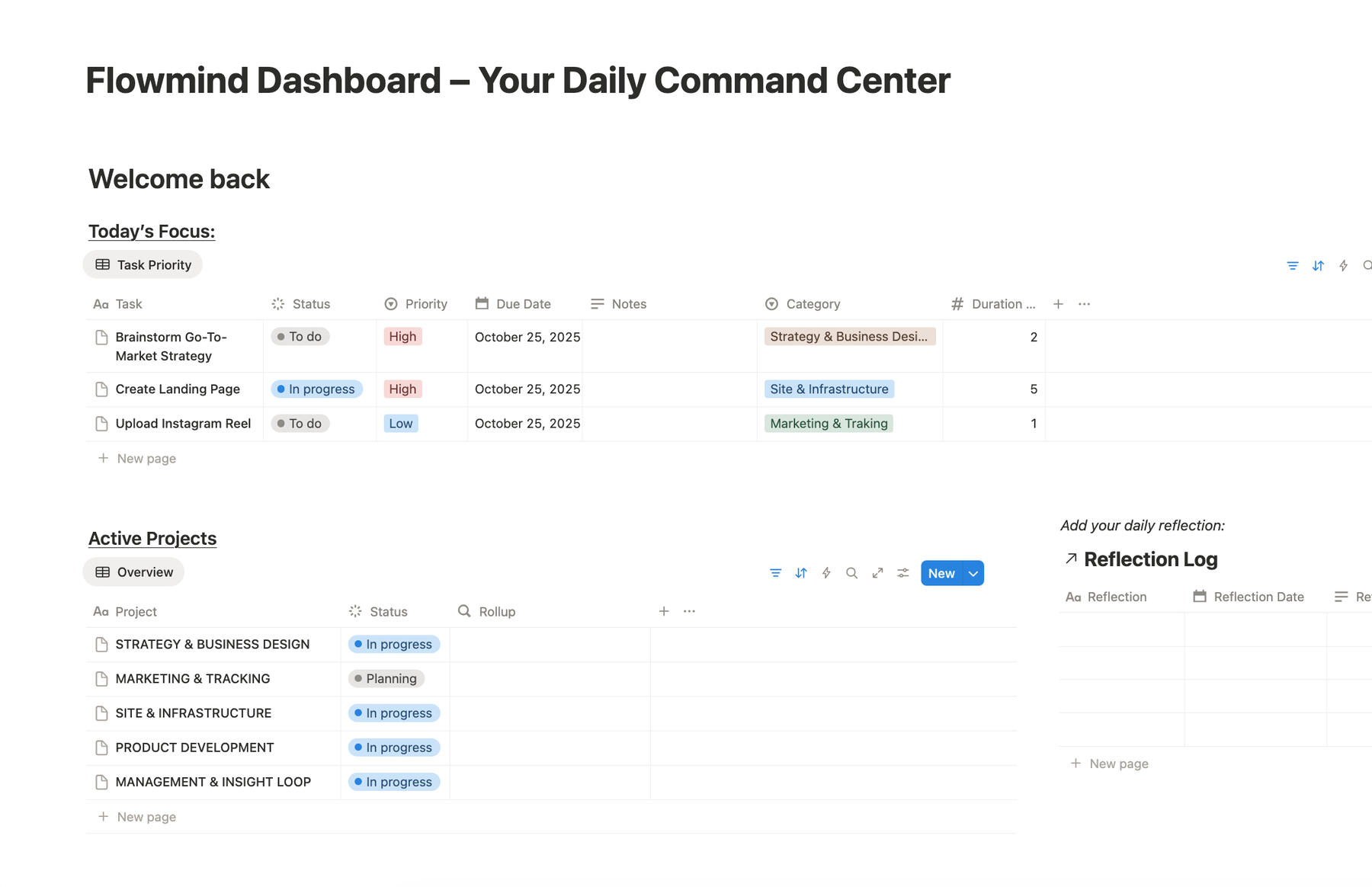Click Strategy & Business Design category tag
Image resolution: width=1372 pixels, height=887 pixels.
(x=848, y=337)
